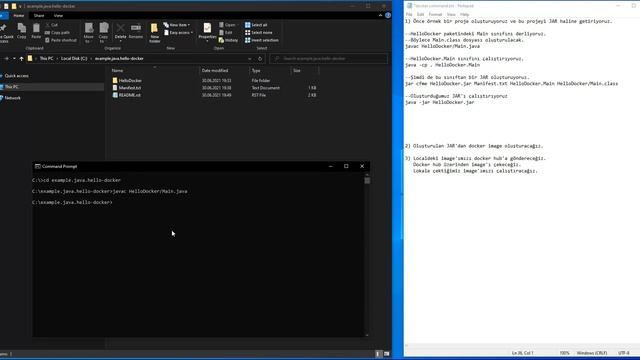Open the Notepad Format menu

[435, 15]
